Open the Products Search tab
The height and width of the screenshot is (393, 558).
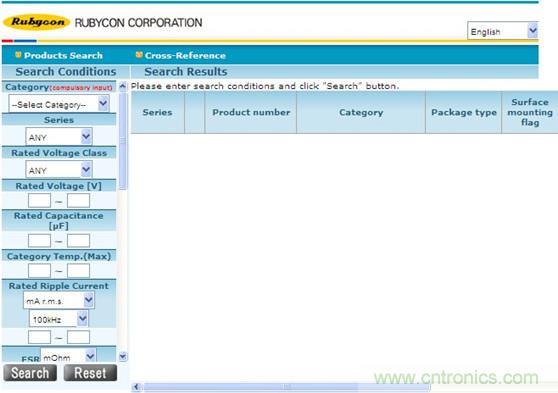63,55
